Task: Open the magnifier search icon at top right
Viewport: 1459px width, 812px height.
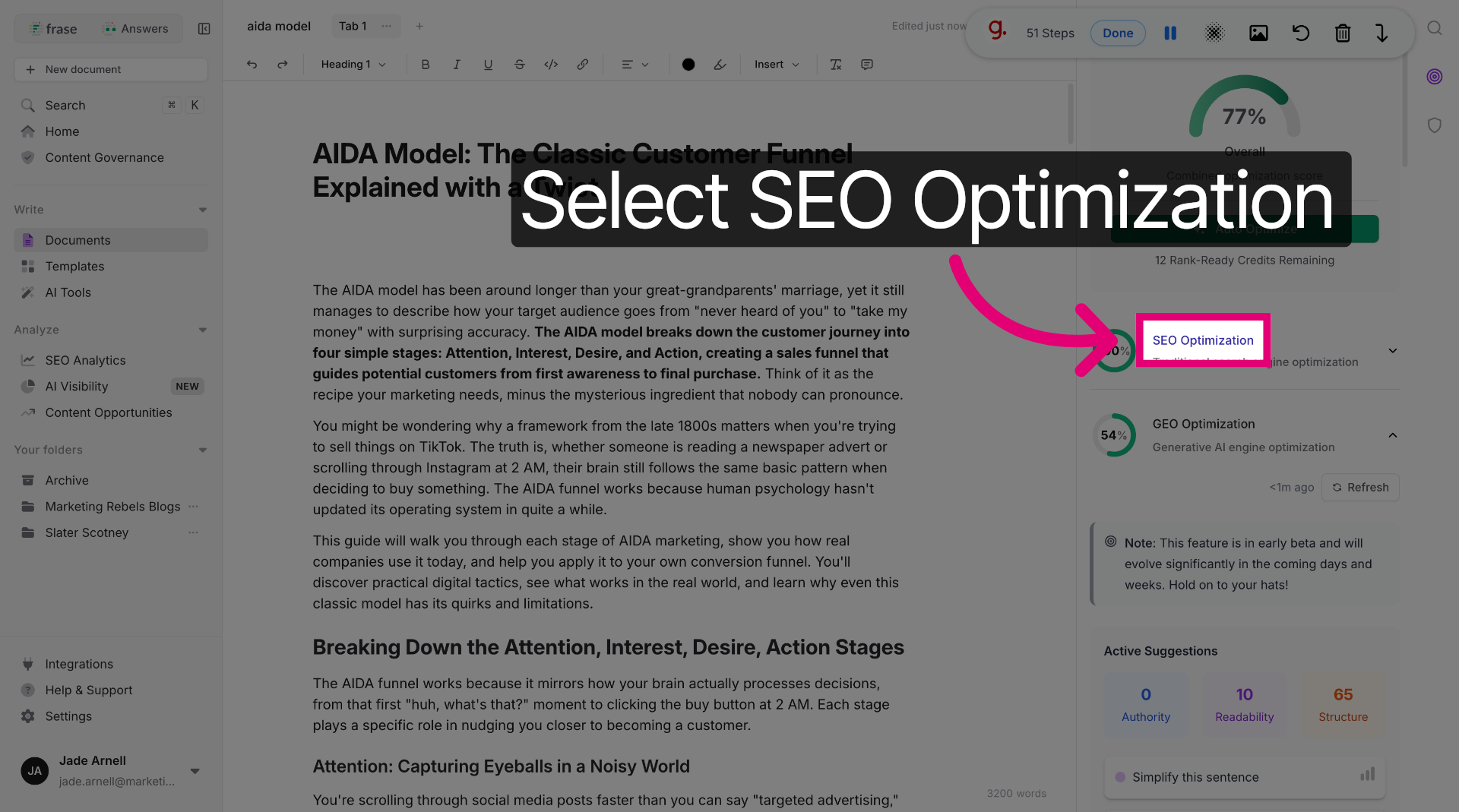Action: [1435, 28]
